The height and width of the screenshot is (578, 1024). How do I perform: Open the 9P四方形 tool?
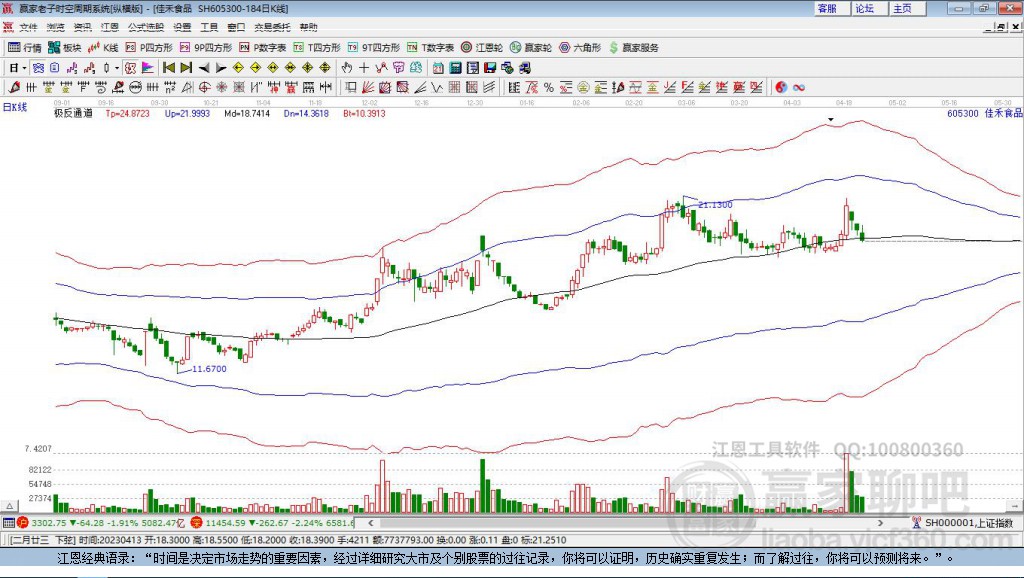(x=206, y=48)
